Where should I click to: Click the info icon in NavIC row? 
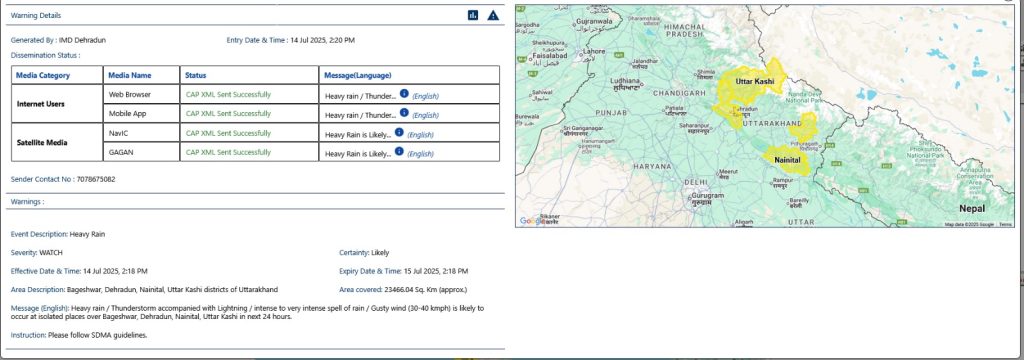point(399,133)
